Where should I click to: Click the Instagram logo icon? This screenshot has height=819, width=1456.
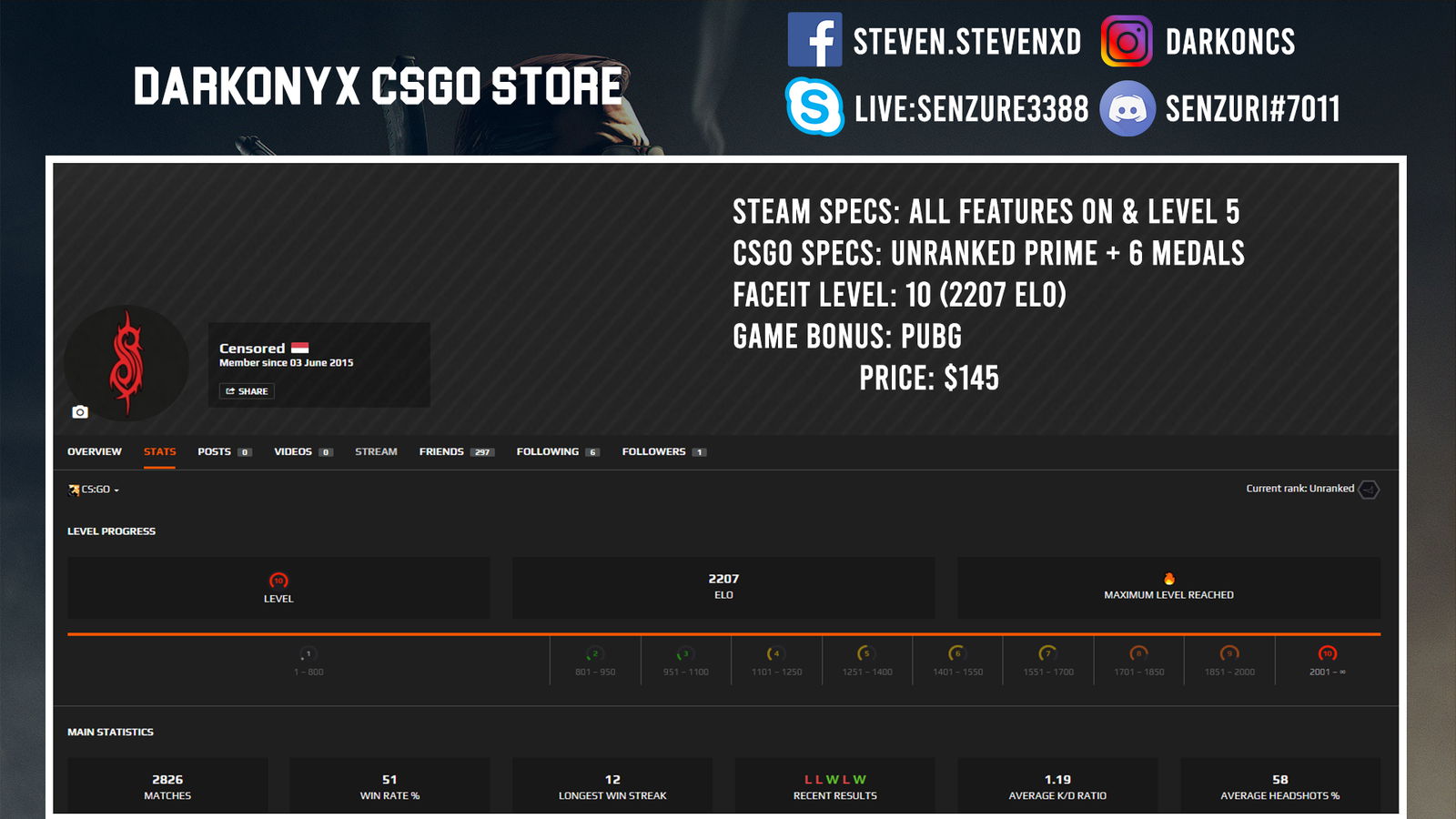point(1127,41)
